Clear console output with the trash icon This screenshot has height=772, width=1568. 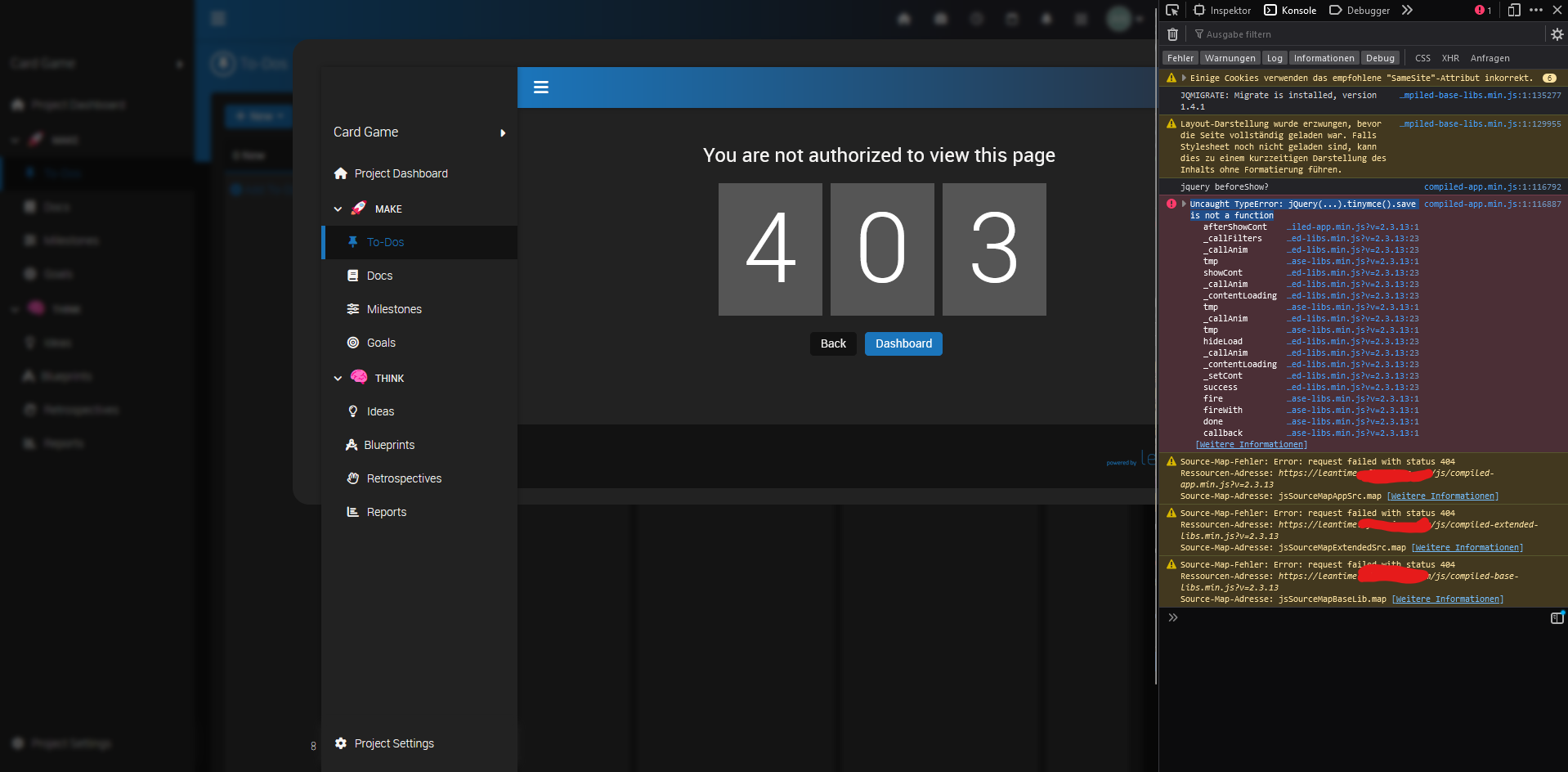point(1172,34)
